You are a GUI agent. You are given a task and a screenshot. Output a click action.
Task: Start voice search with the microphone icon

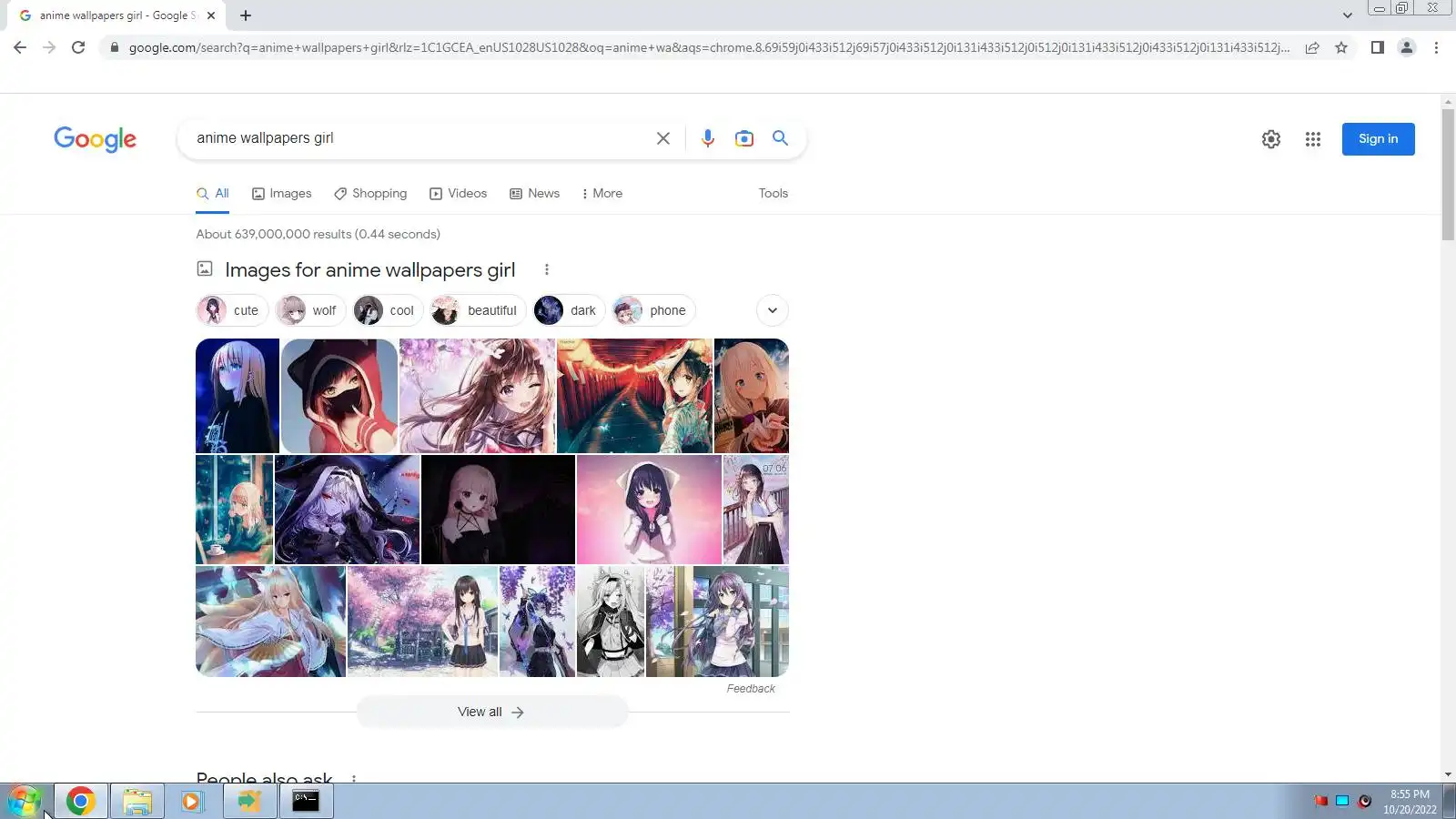pyautogui.click(x=708, y=138)
